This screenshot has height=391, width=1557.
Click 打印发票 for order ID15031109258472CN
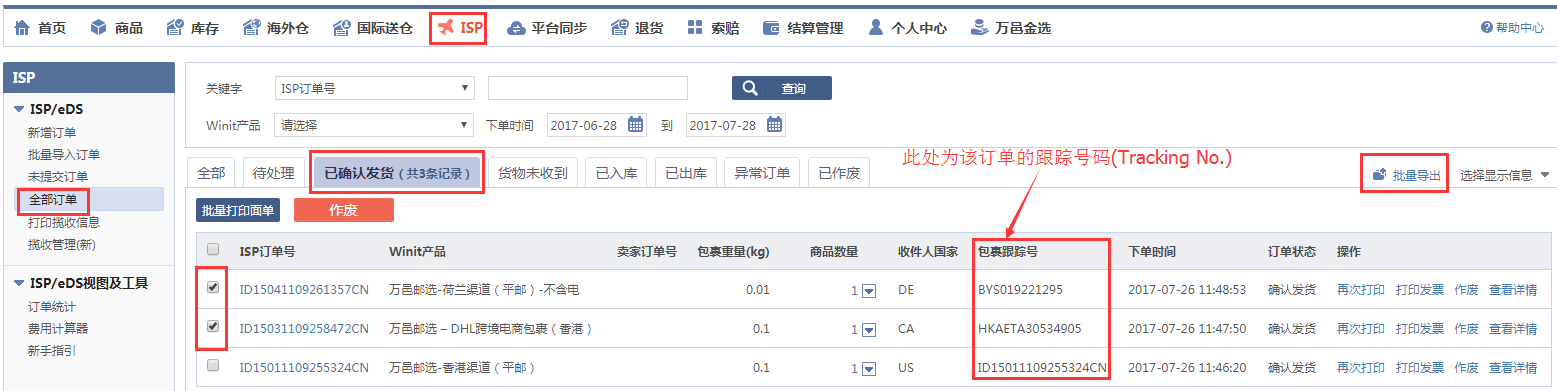pos(1419,328)
